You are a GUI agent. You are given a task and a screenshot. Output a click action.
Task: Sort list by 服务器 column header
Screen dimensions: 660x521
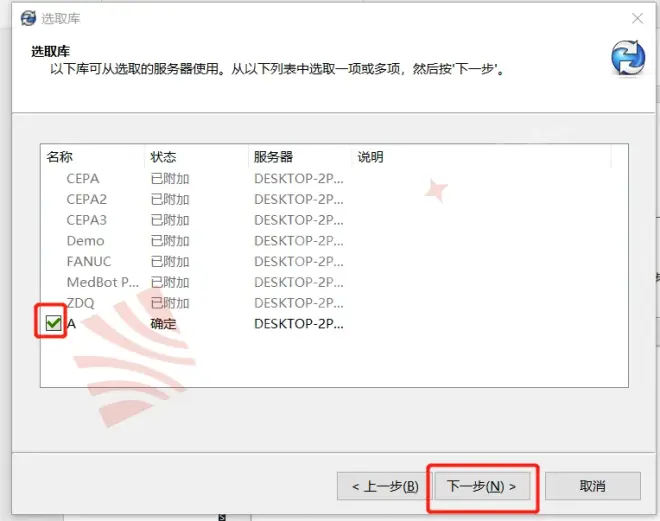300,157
